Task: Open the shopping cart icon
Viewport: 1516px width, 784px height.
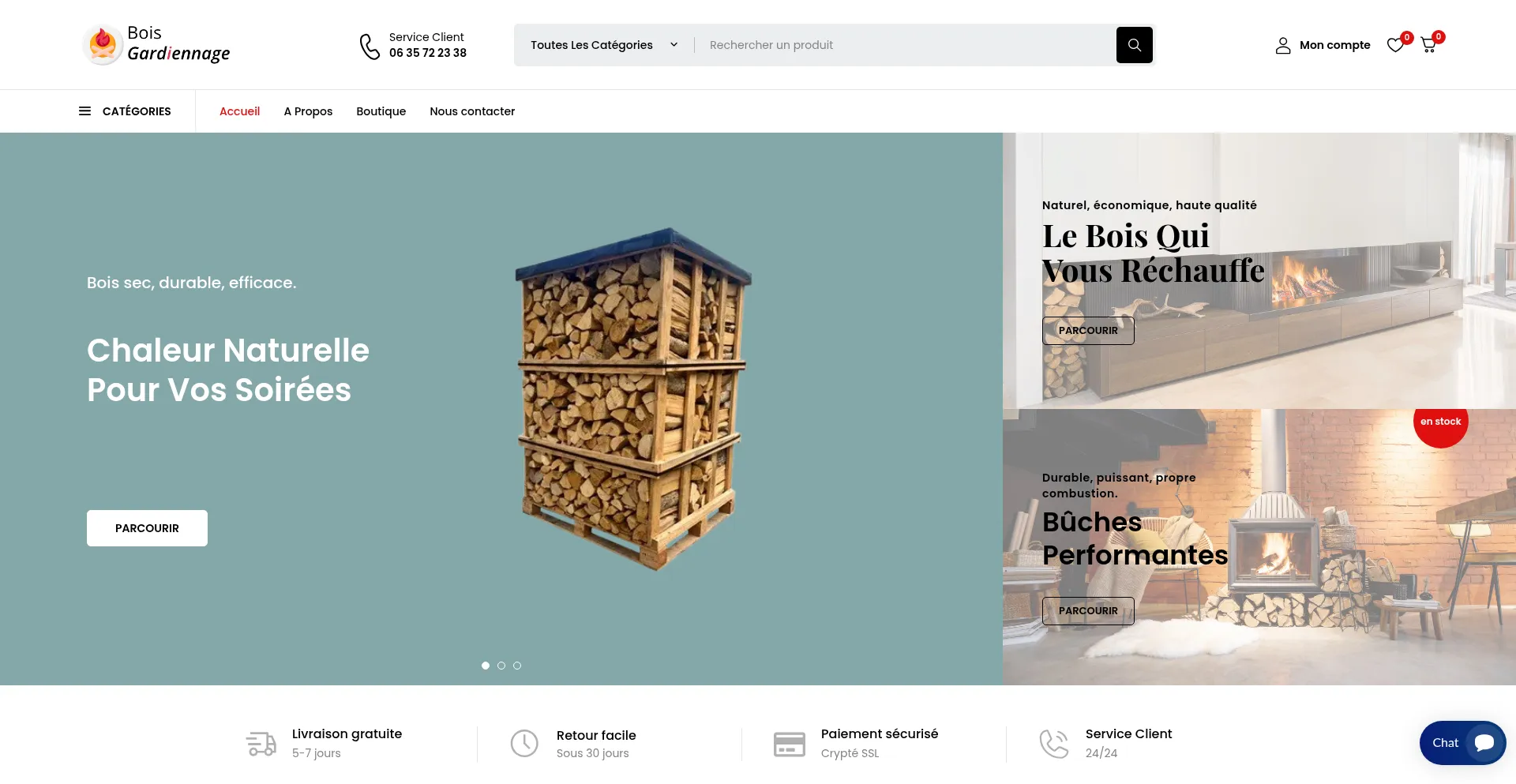Action: [1428, 46]
